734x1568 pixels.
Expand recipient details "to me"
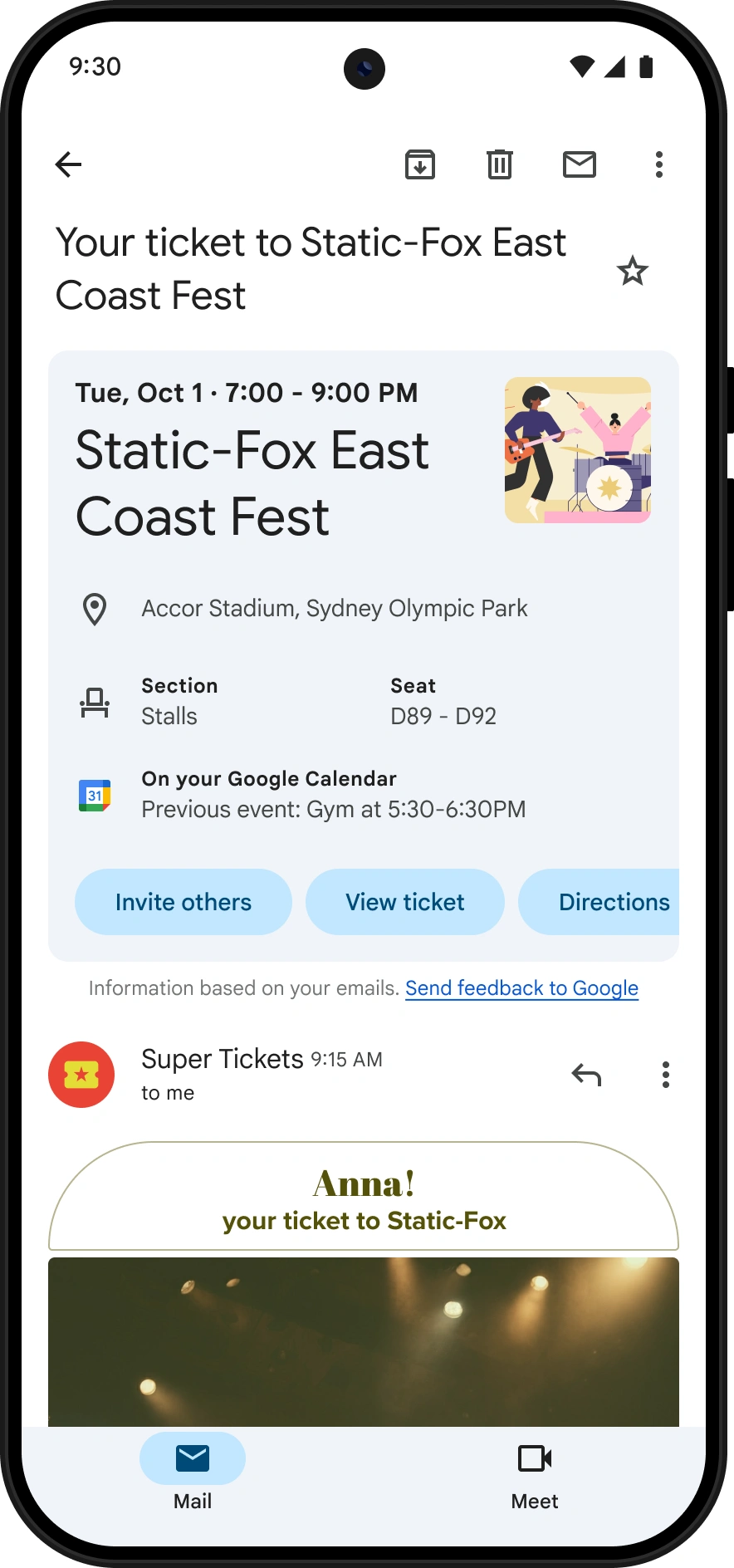click(168, 1093)
